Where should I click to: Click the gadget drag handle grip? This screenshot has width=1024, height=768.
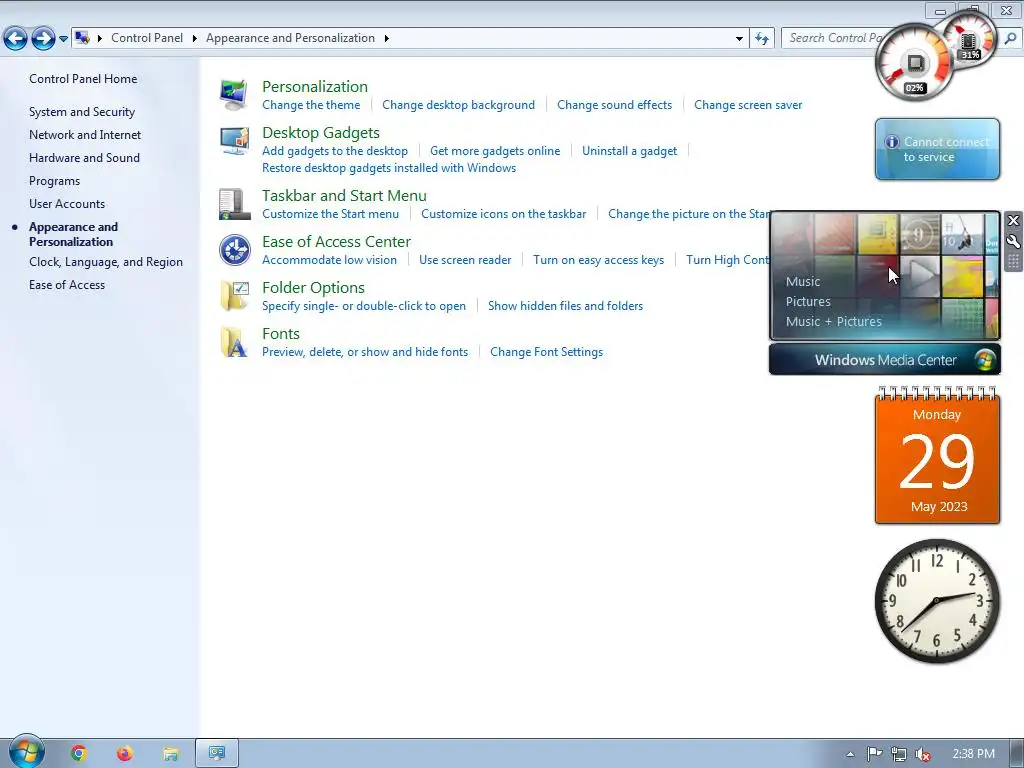click(1013, 262)
